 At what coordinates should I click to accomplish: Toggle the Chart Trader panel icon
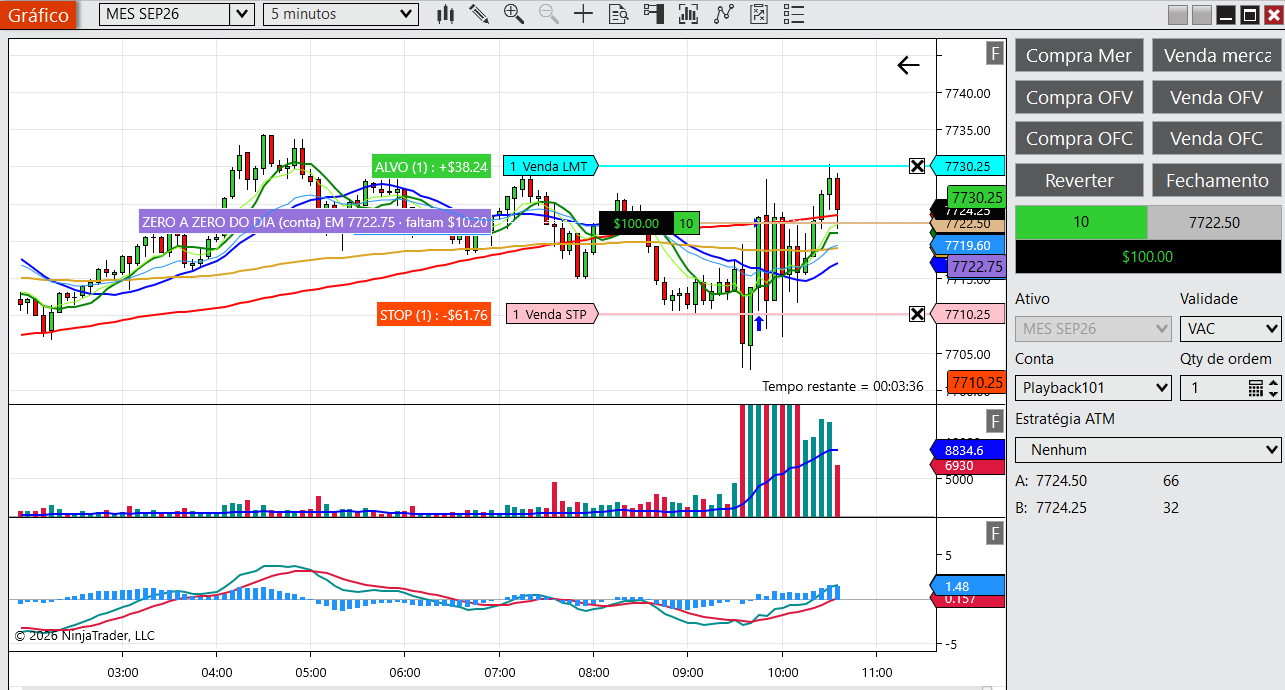coord(653,14)
